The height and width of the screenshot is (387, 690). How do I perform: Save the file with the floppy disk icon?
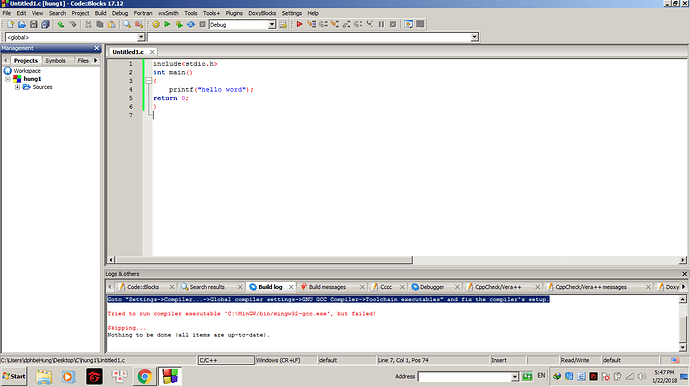33,25
